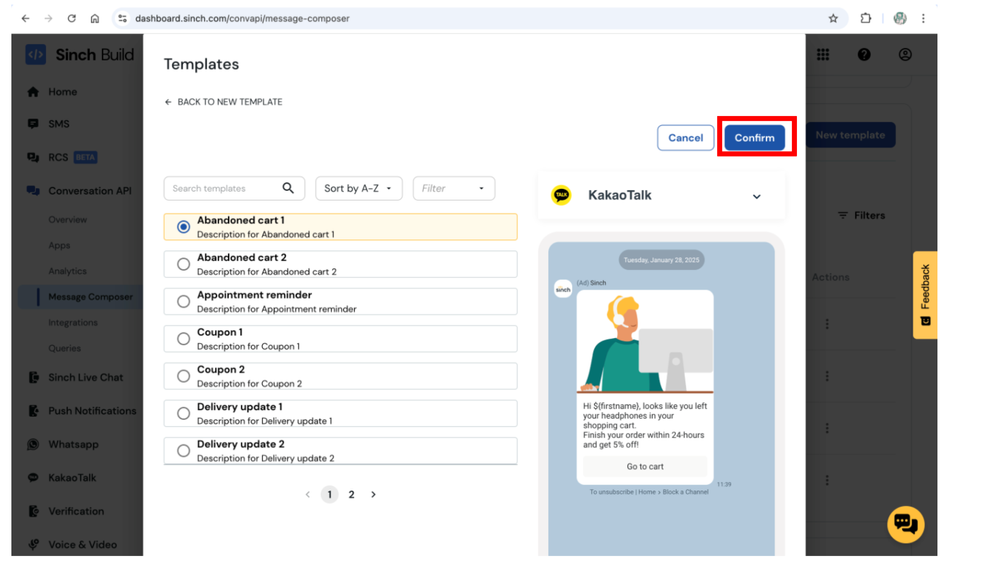Screen dimensions: 999x564
Task: Expand the KakaoTalk channel selector
Action: pos(756,197)
